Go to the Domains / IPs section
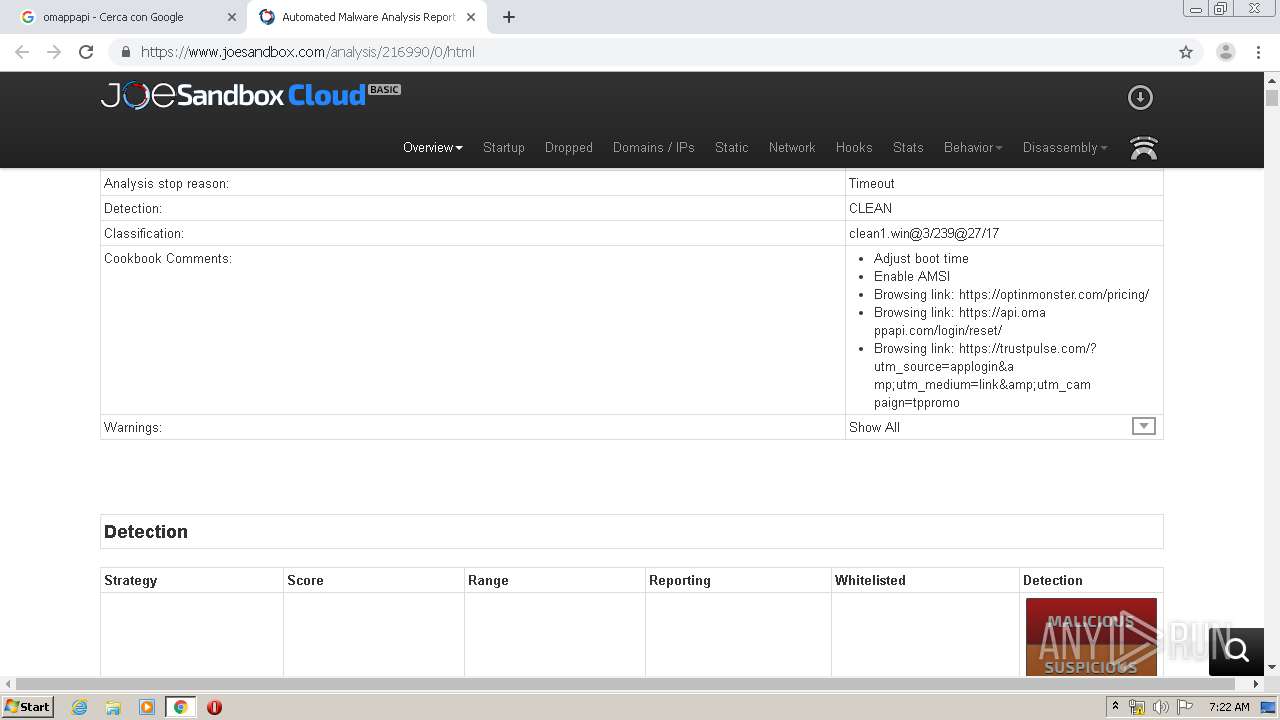Viewport: 1280px width, 720px height. click(x=654, y=147)
